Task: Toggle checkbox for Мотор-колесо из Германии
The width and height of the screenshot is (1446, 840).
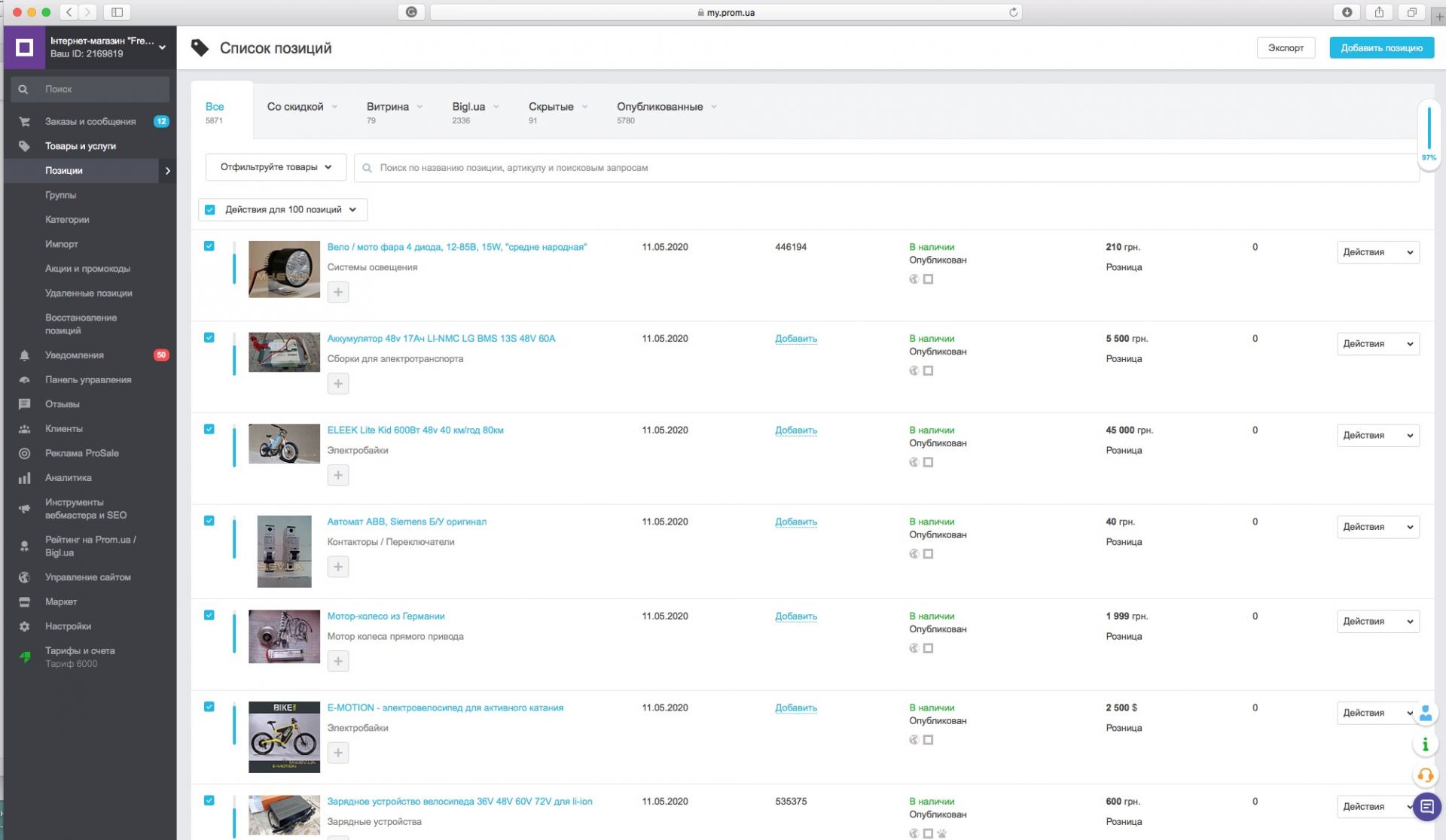Action: coord(209,615)
